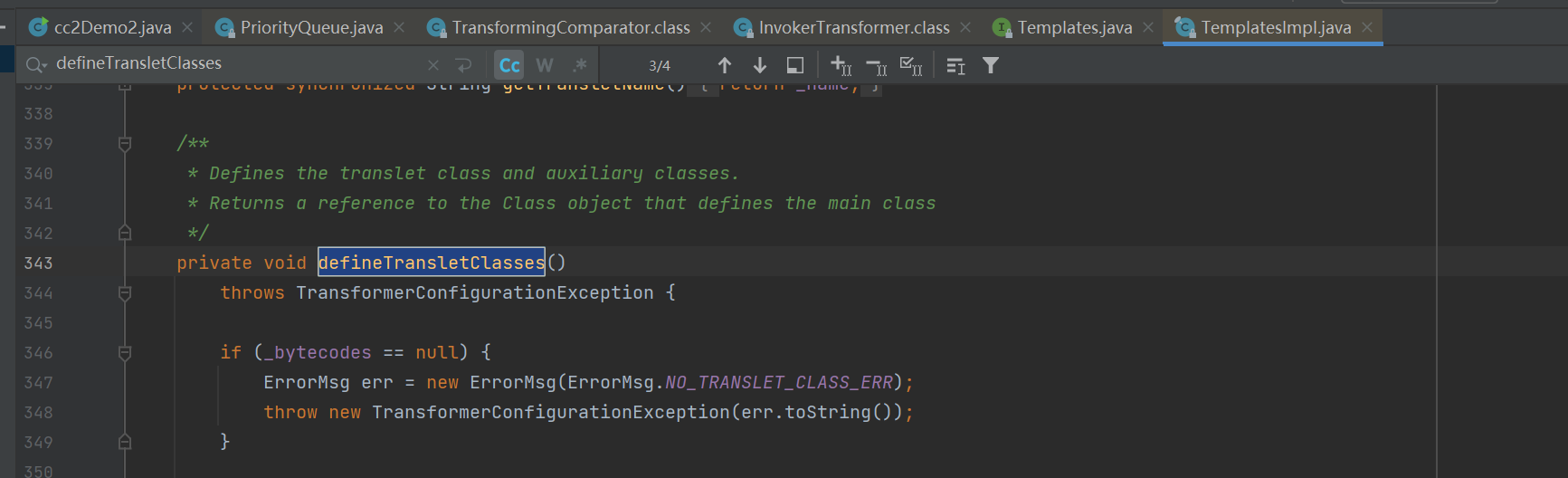This screenshot has width=1568, height=478.
Task: Click 'throw new' statement on line 348
Action: pyautogui.click(x=312, y=412)
